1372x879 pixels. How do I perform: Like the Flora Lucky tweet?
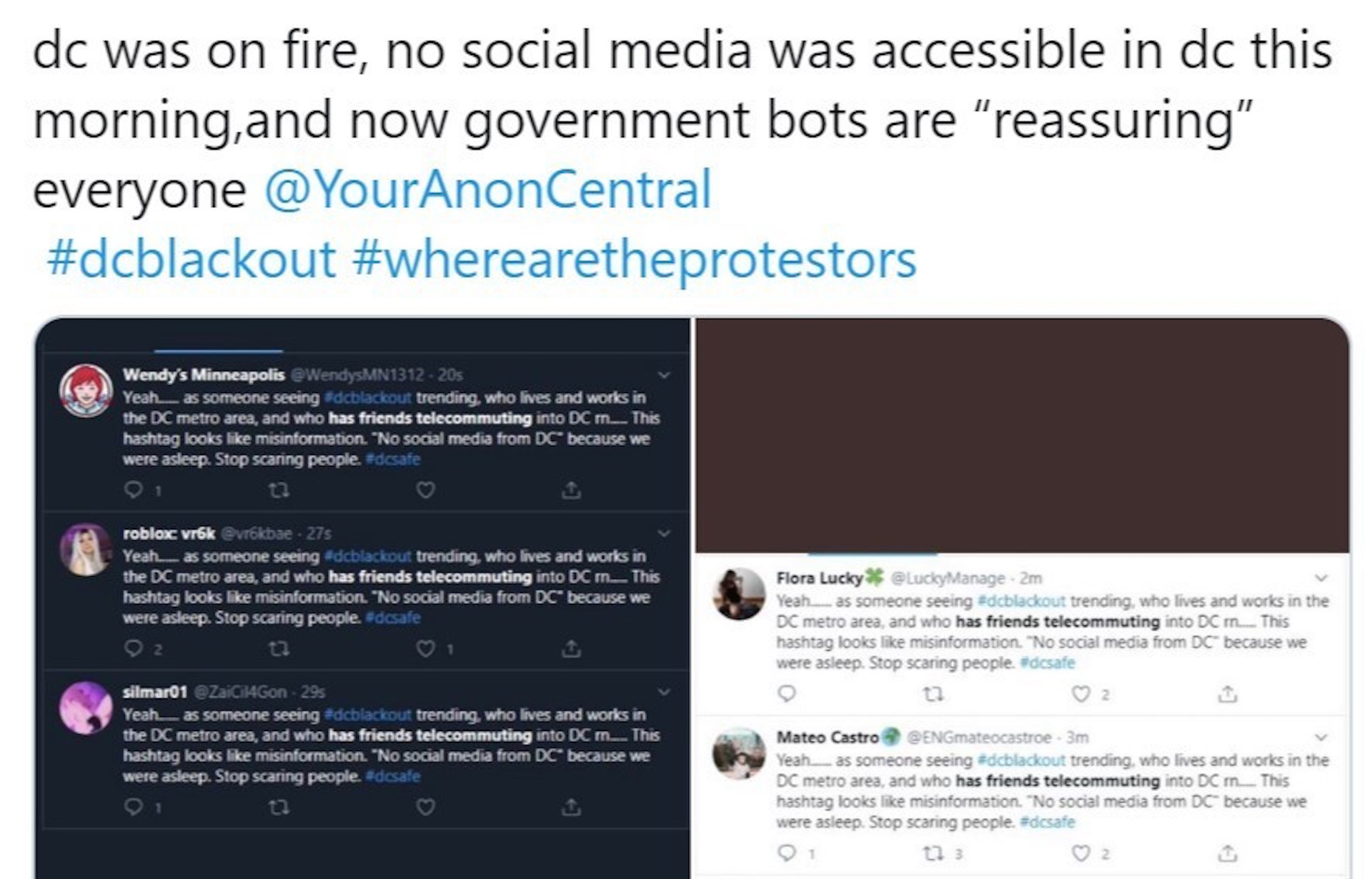(1081, 694)
